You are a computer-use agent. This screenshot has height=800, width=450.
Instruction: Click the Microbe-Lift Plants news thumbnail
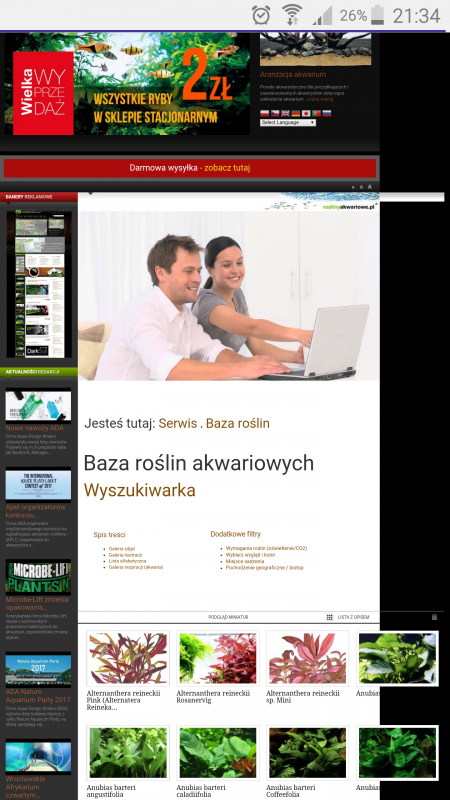38,578
